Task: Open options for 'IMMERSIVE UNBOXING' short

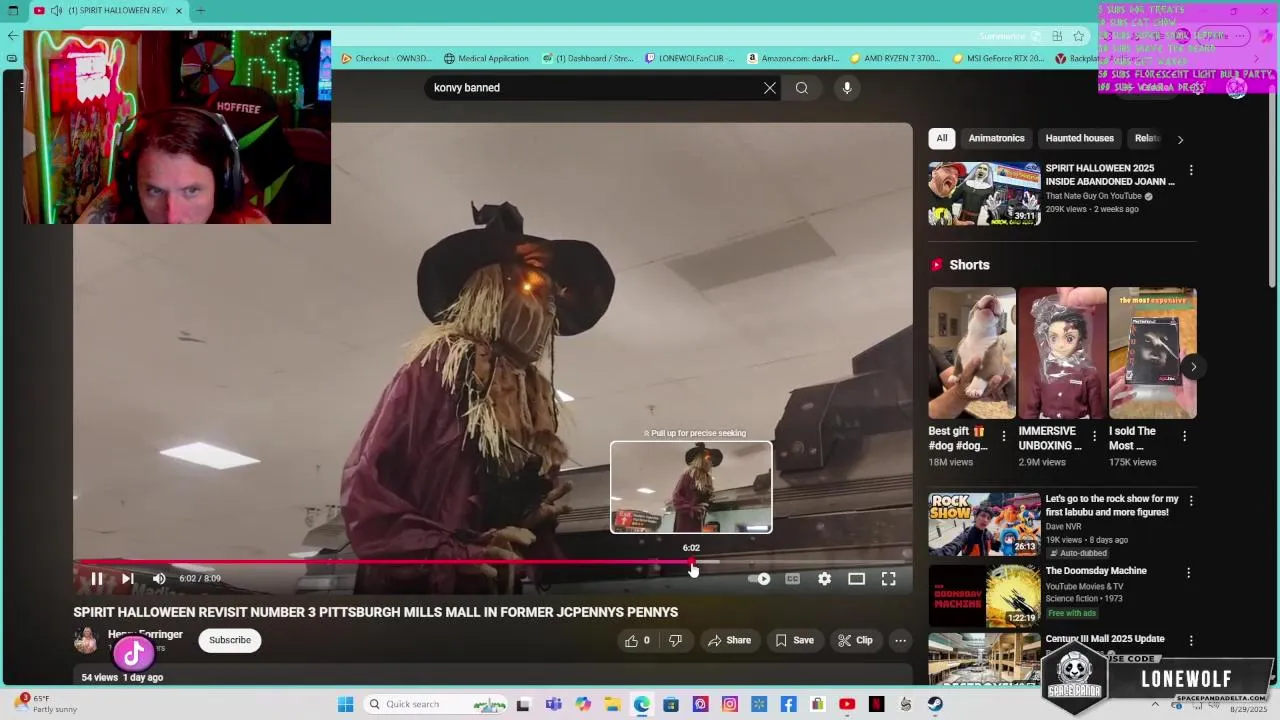Action: click(x=1094, y=436)
